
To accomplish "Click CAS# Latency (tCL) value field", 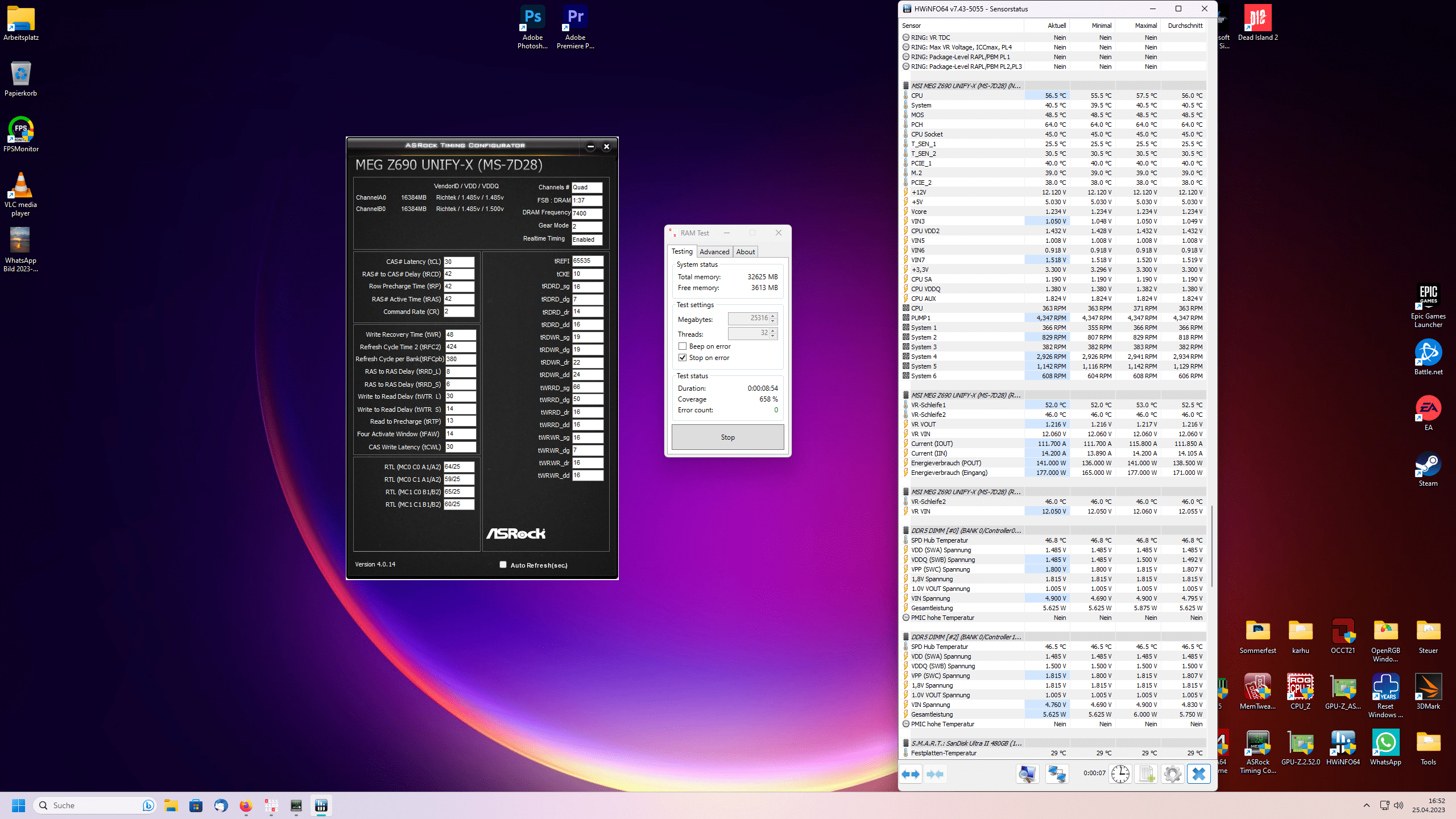I will pyautogui.click(x=459, y=262).
